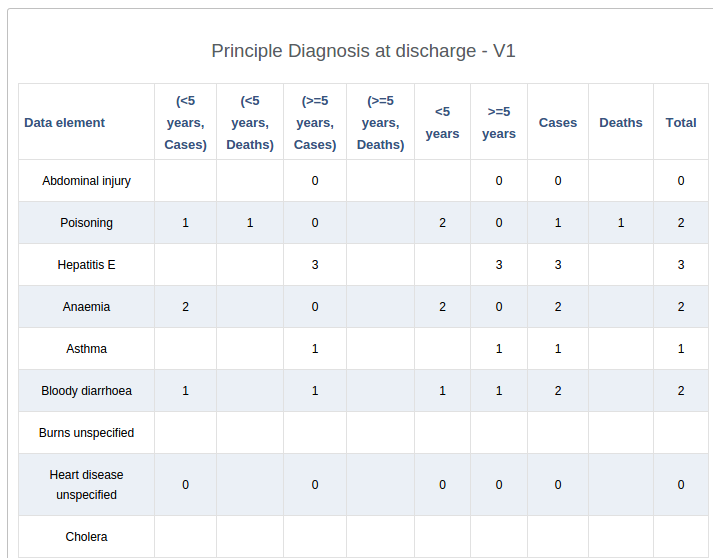This screenshot has width=713, height=558.
Task: Select the "Cholera" row label
Action: point(86,537)
